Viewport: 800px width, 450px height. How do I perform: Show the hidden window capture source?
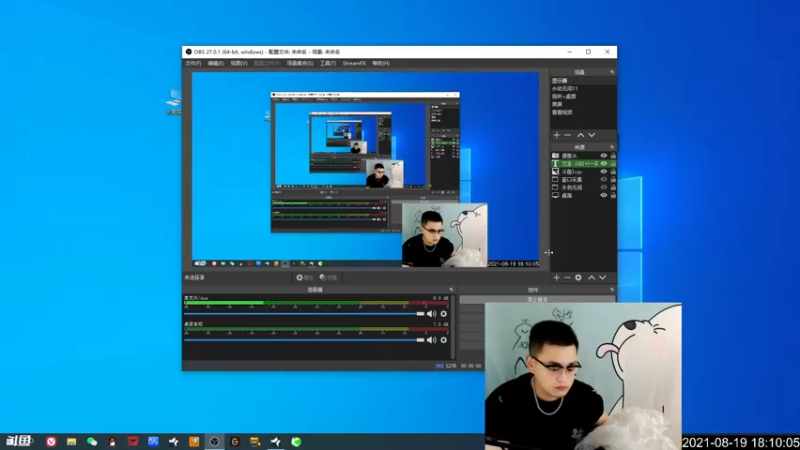[604, 180]
